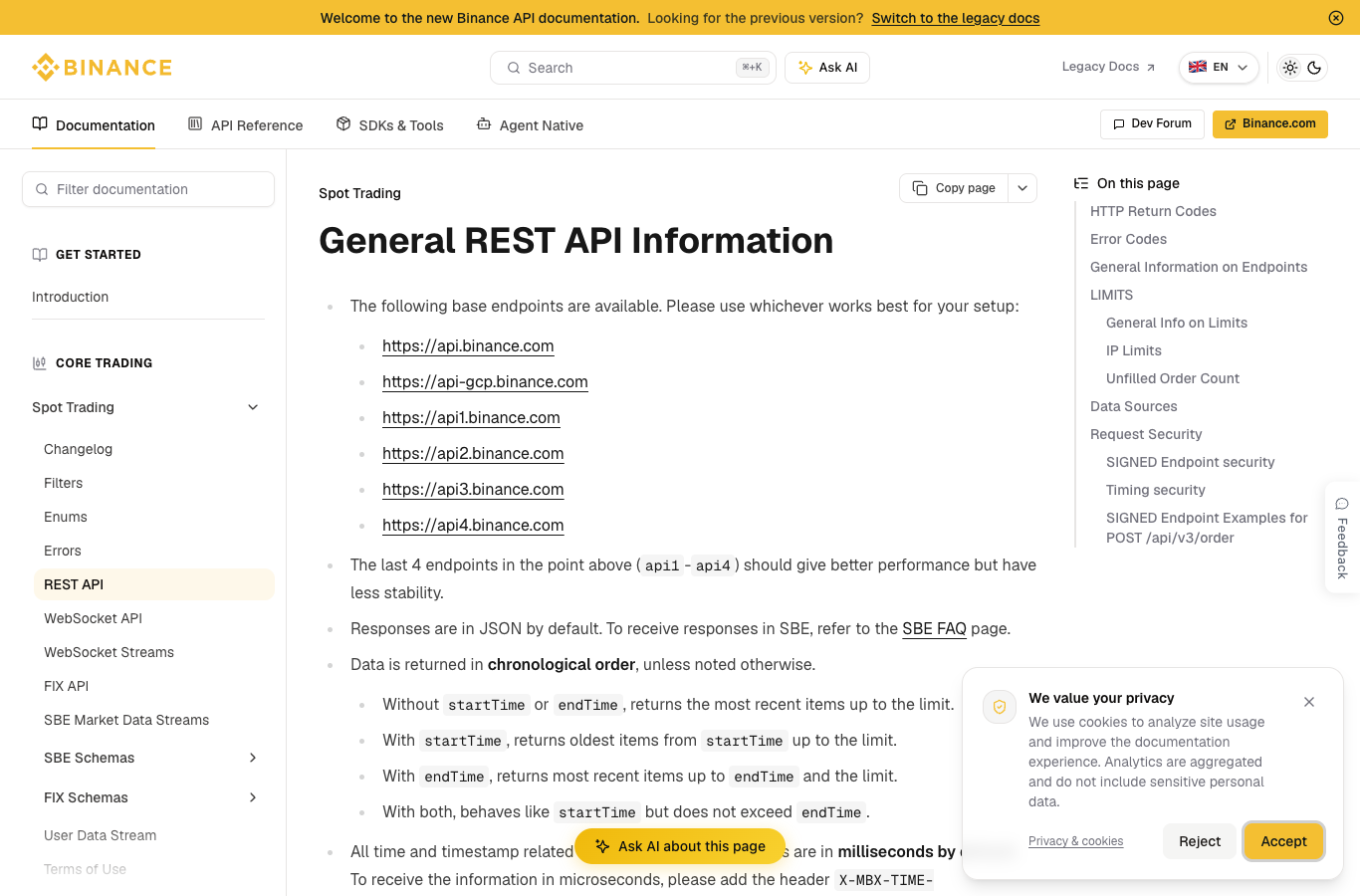Open the Documentation tab
This screenshot has height=896, width=1360.
coord(94,125)
